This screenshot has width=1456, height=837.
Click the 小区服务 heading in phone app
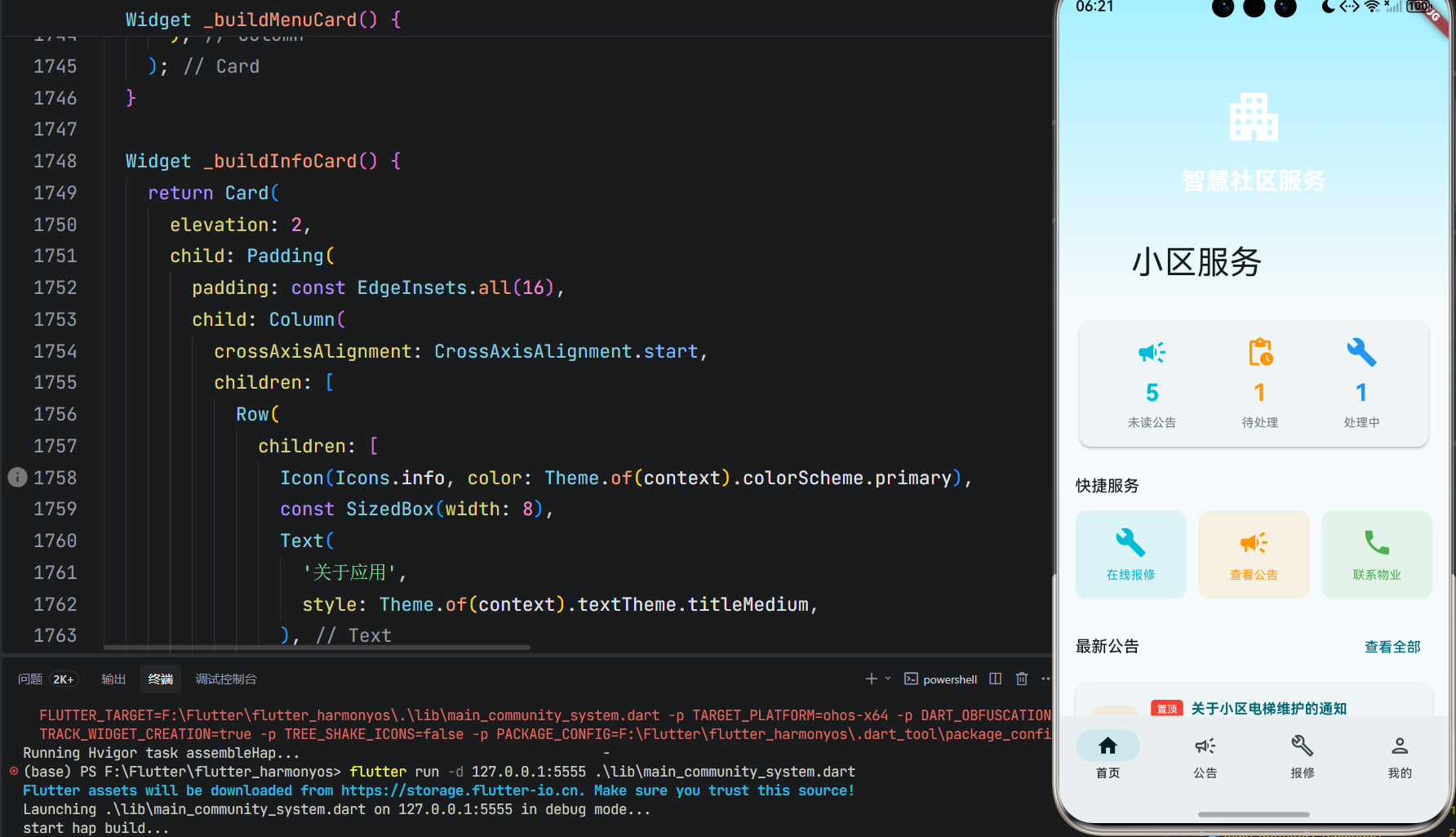coord(1196,262)
